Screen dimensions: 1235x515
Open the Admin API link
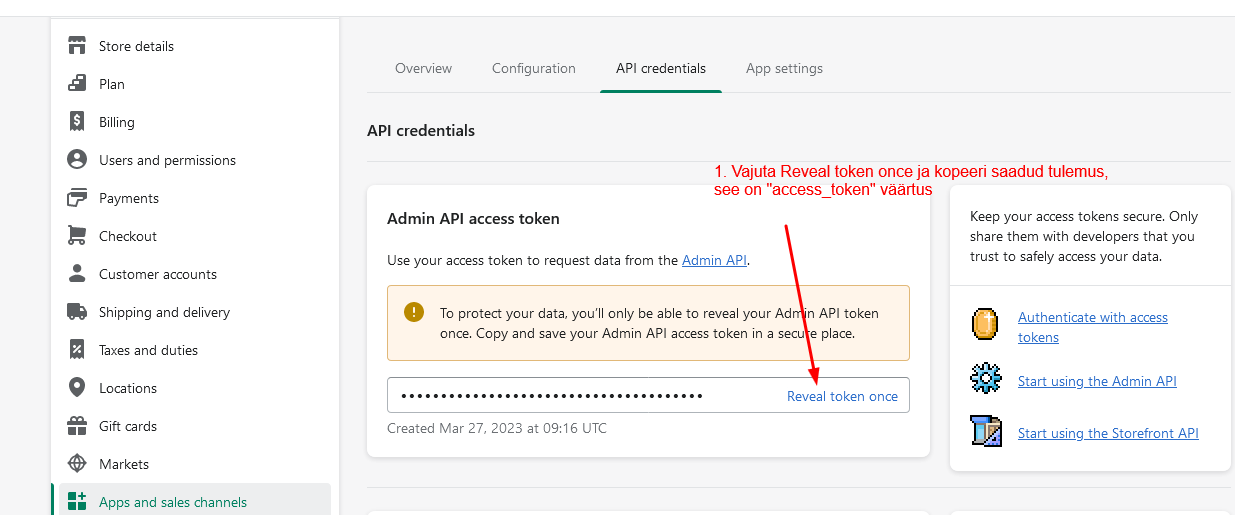click(714, 261)
